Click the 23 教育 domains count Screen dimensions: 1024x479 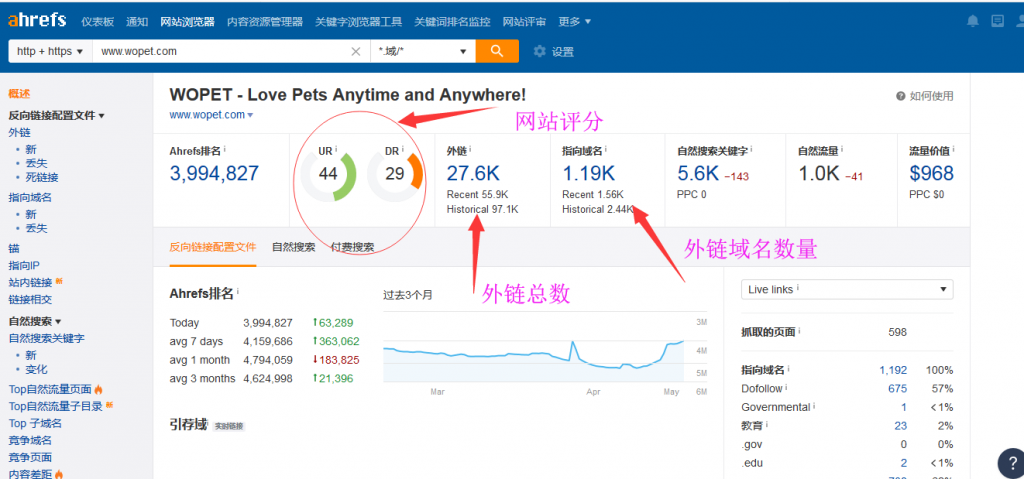click(x=901, y=425)
